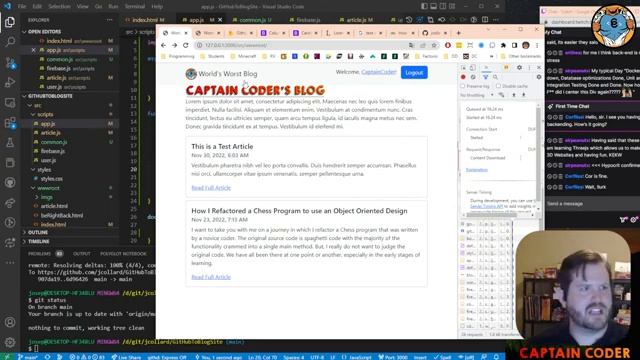Open the Explorer view in activity bar
The height and width of the screenshot is (360, 640).
(10, 22)
